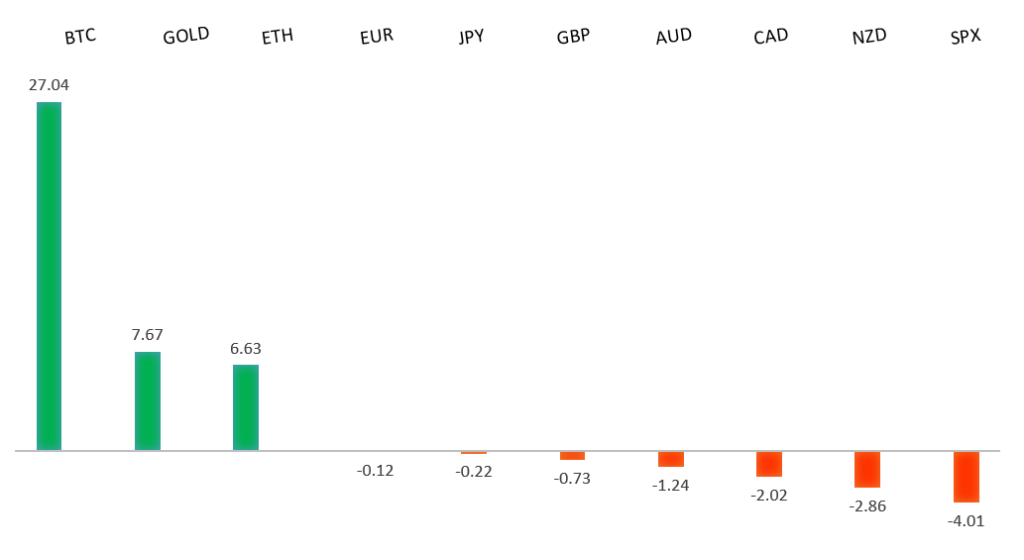Select the red GBP bar
The image size is (1024, 560).
click(x=573, y=455)
